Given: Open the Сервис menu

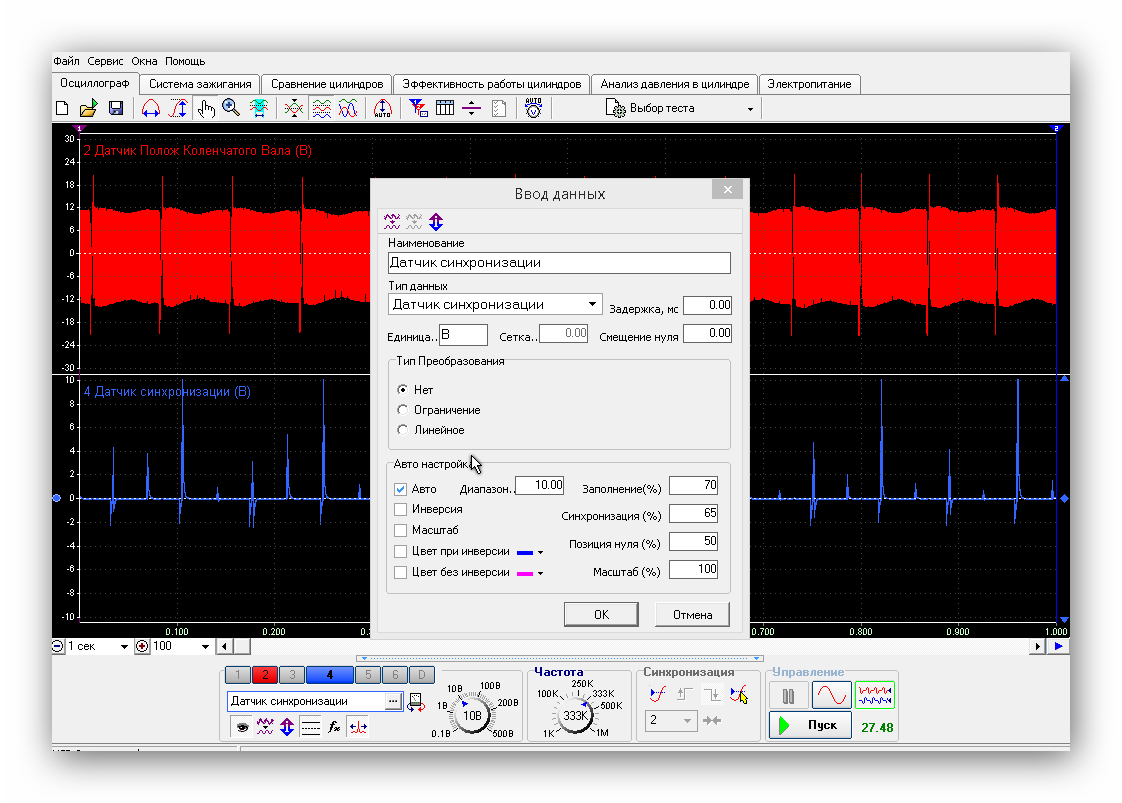Looking at the screenshot, I should (x=105, y=62).
